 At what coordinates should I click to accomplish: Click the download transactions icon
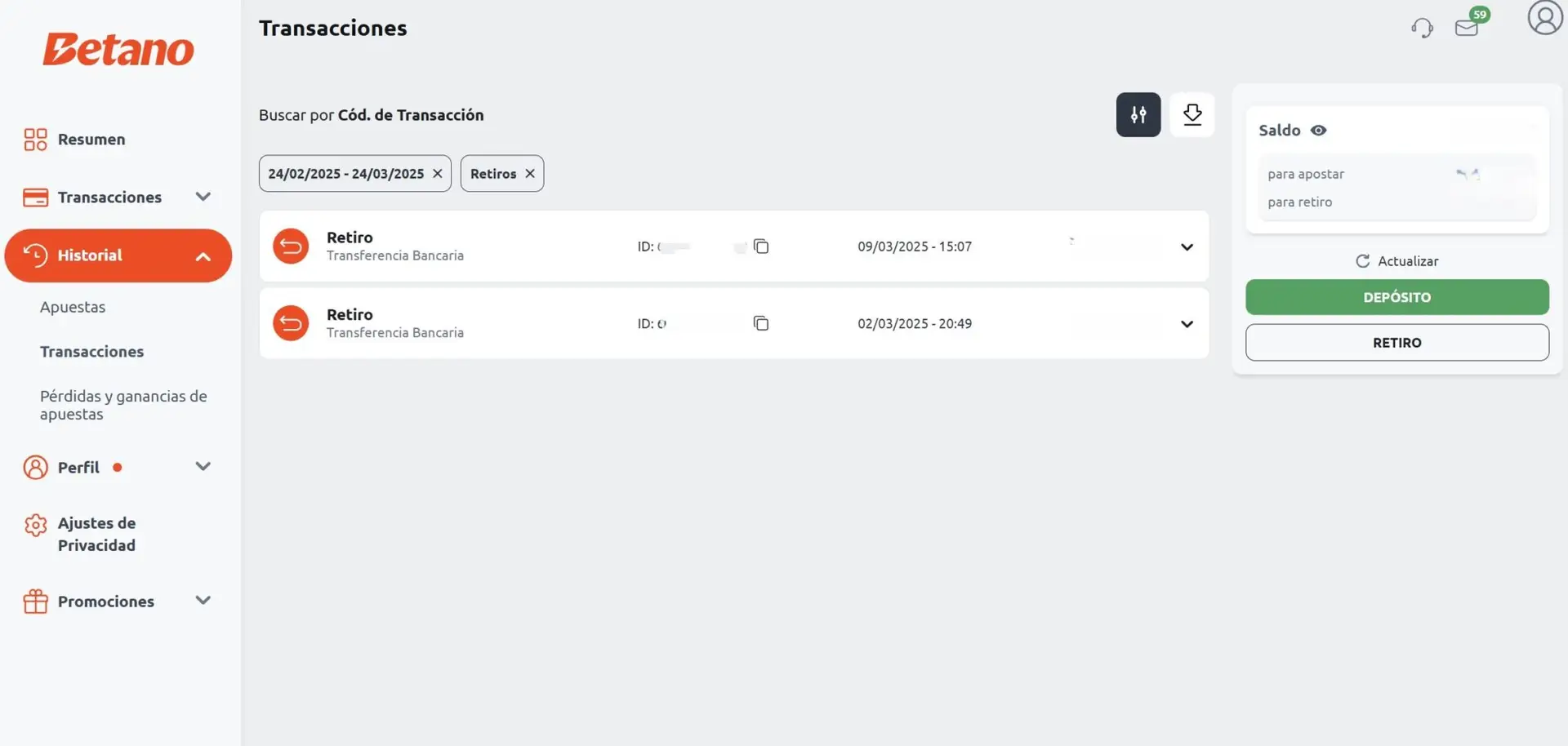pyautogui.click(x=1192, y=115)
